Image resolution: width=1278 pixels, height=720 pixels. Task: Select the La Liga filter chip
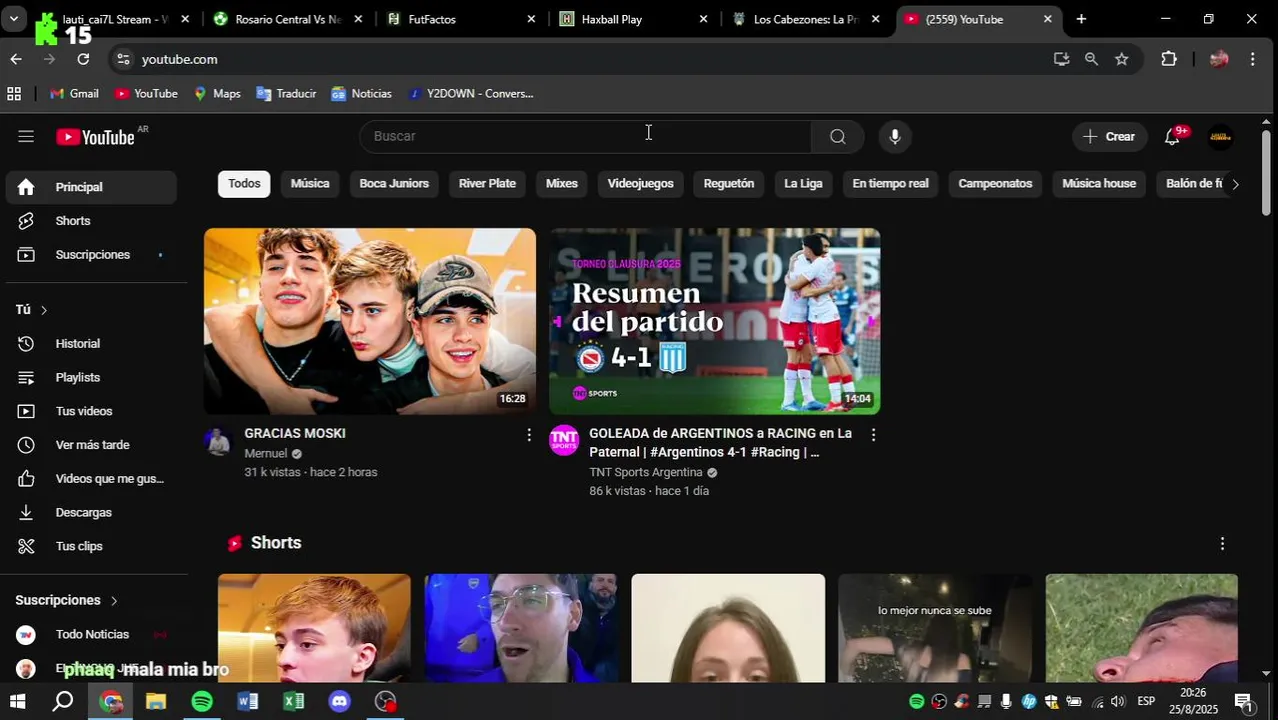click(x=803, y=184)
